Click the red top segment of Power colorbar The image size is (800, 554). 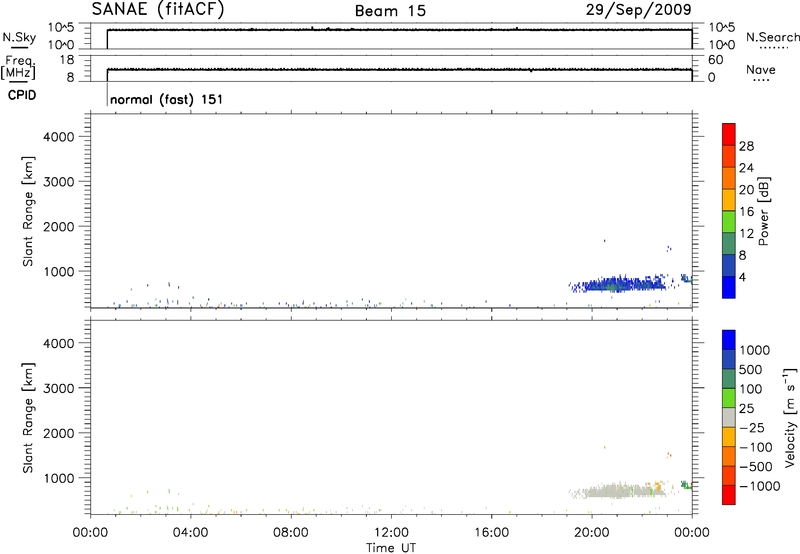click(729, 134)
